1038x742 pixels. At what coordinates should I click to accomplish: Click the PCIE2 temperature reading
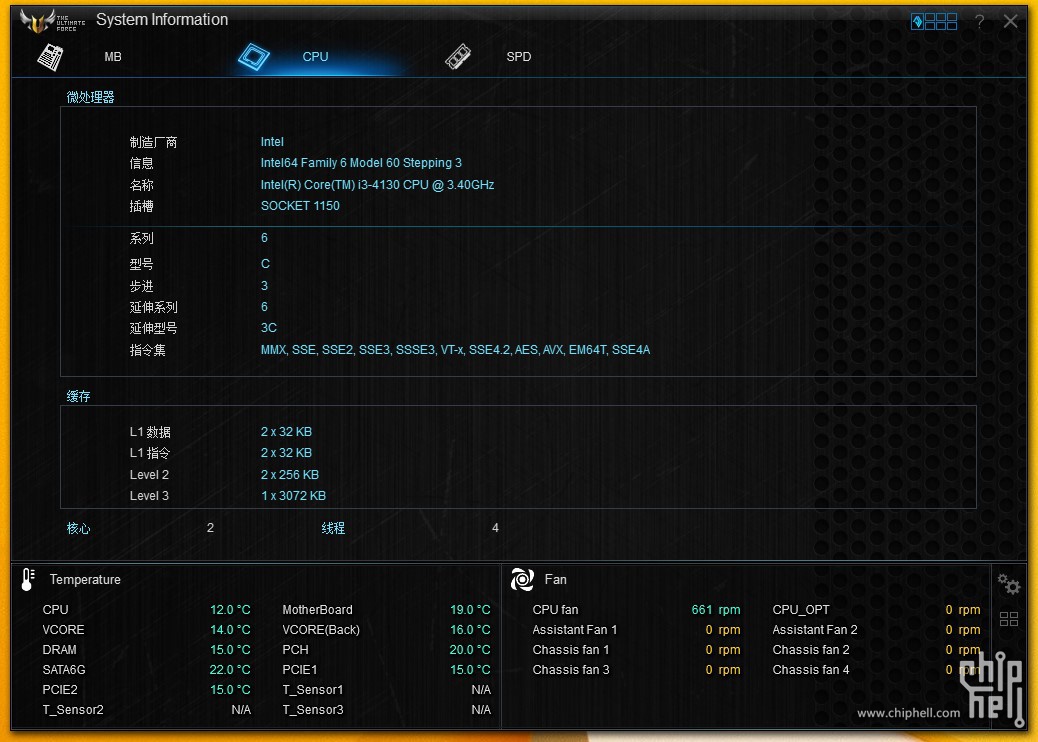230,690
